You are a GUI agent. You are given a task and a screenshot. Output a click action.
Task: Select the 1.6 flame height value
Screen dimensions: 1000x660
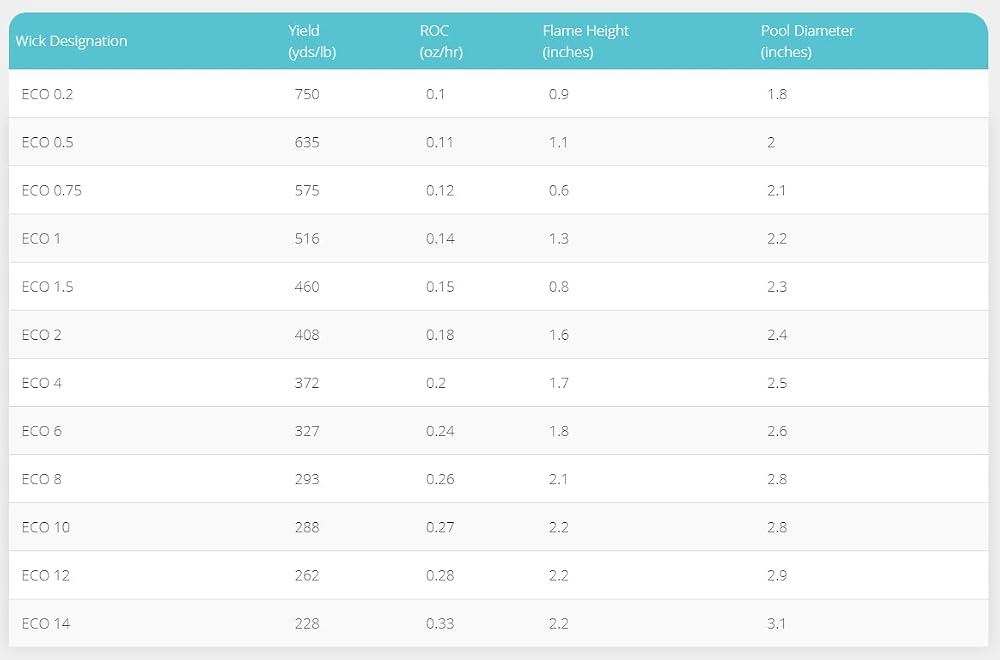(559, 335)
